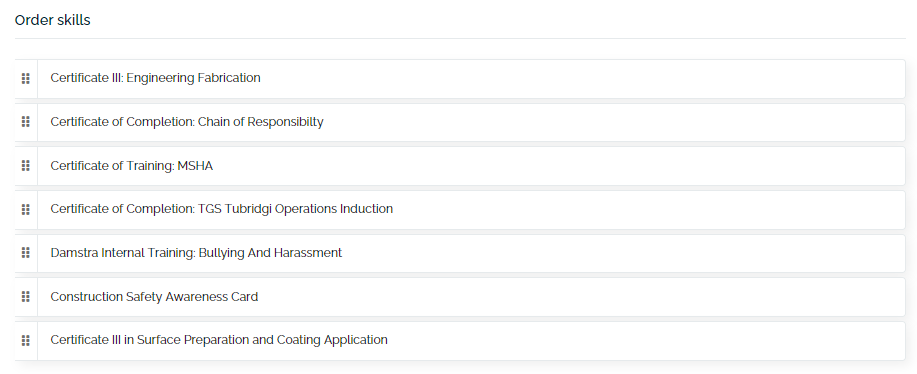Select the MSHA row drag handle

click(x=26, y=166)
